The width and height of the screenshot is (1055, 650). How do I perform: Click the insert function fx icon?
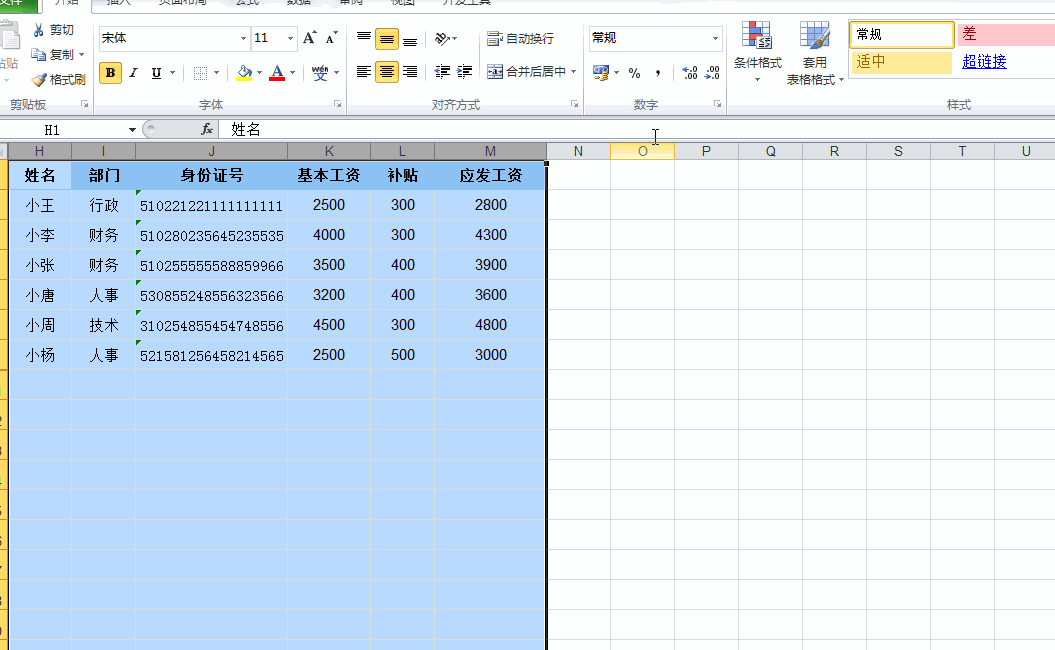coord(207,129)
